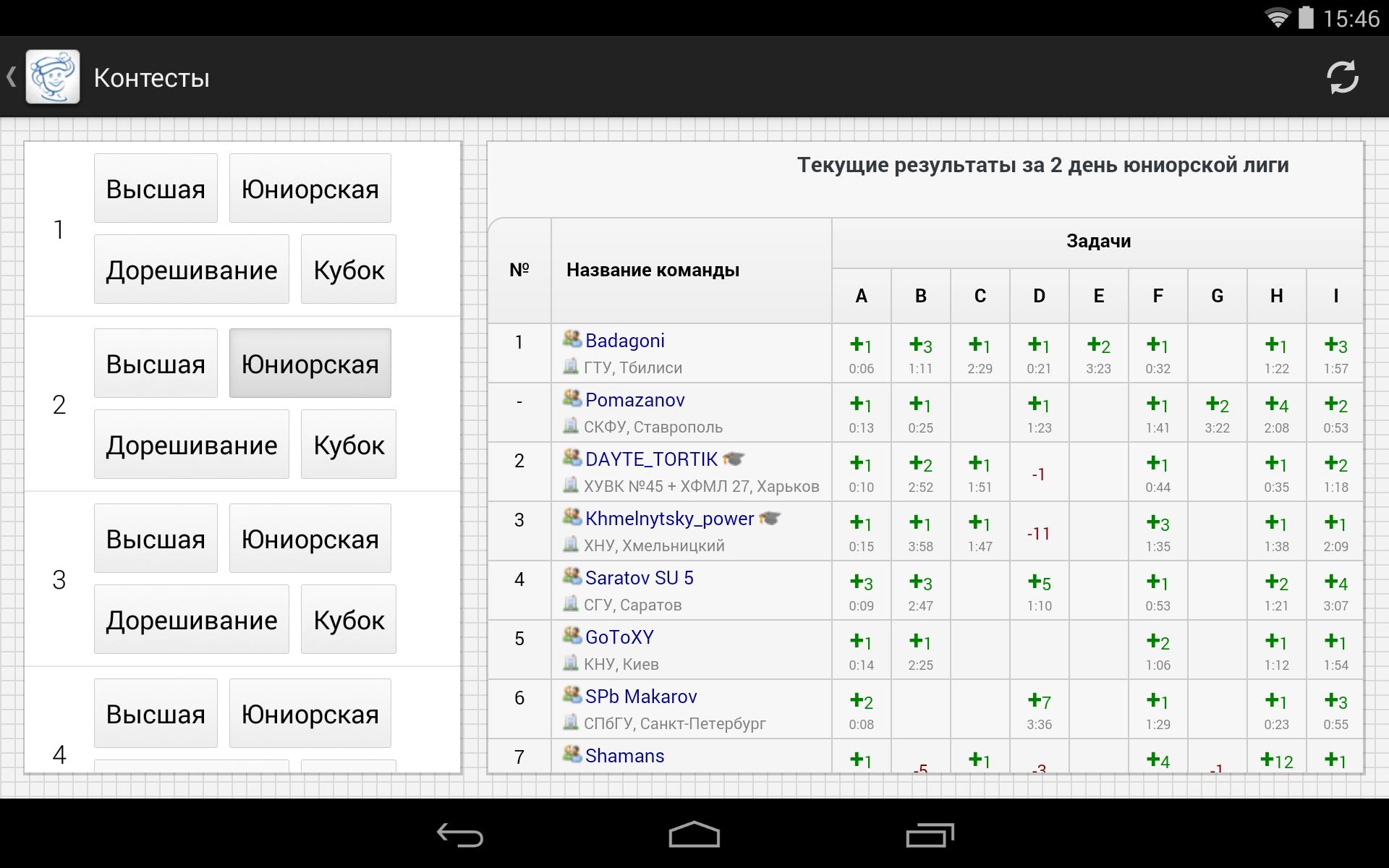Tap the building icon beside КНУ, Киев
The height and width of the screenshot is (868, 1389).
pos(571,663)
